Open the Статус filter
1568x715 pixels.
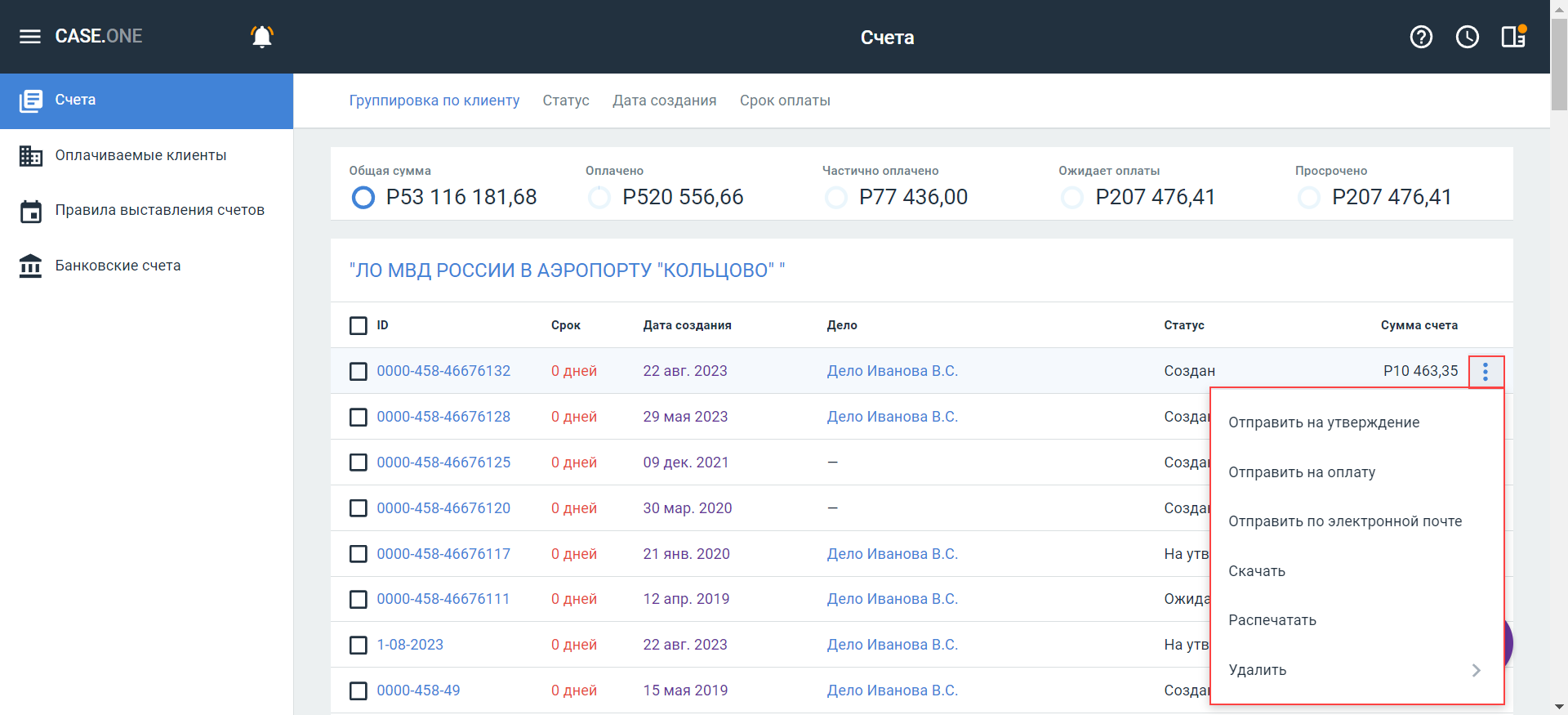pyautogui.click(x=566, y=101)
